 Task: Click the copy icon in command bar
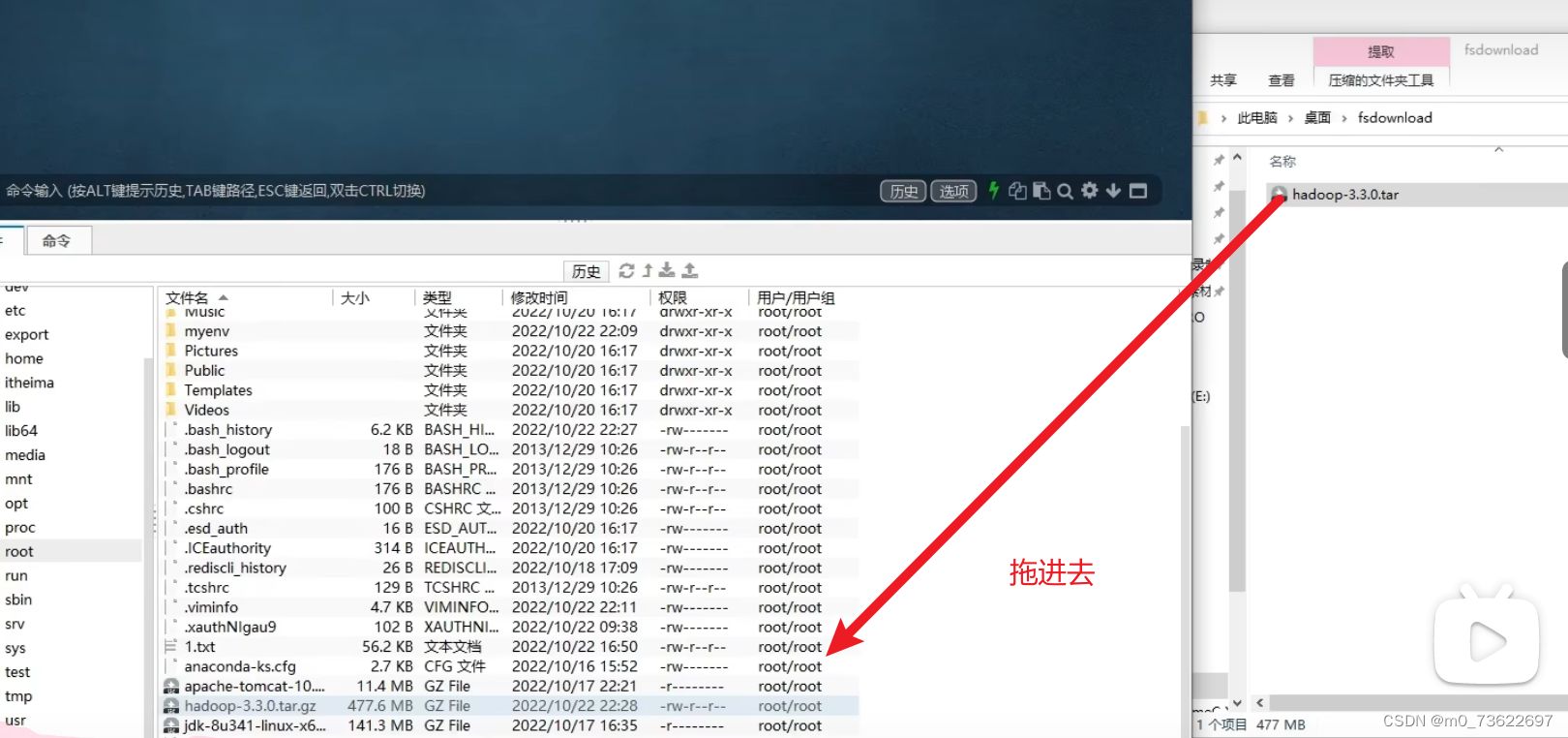click(1017, 191)
